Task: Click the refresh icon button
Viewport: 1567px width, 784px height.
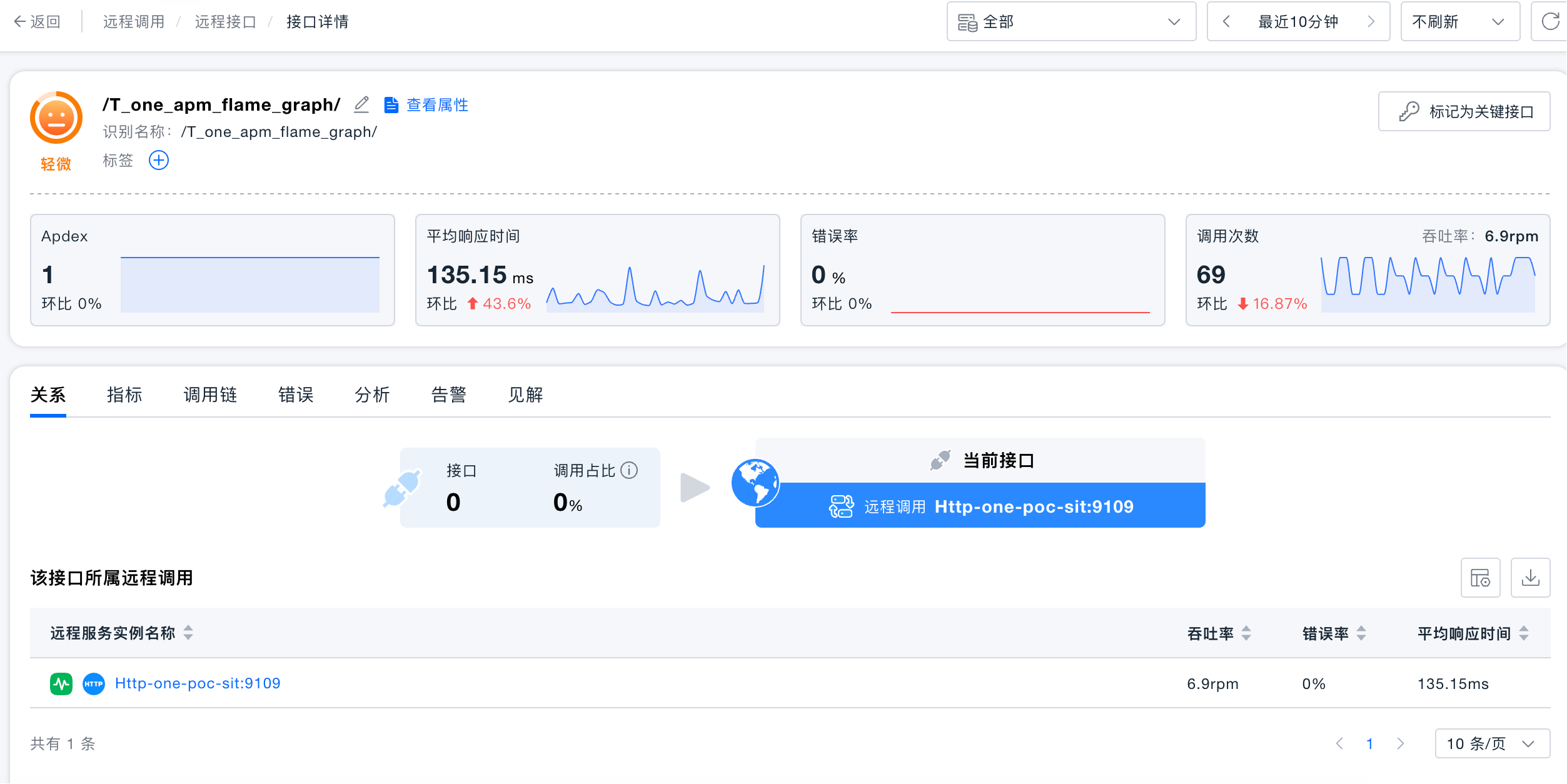Action: (1551, 22)
